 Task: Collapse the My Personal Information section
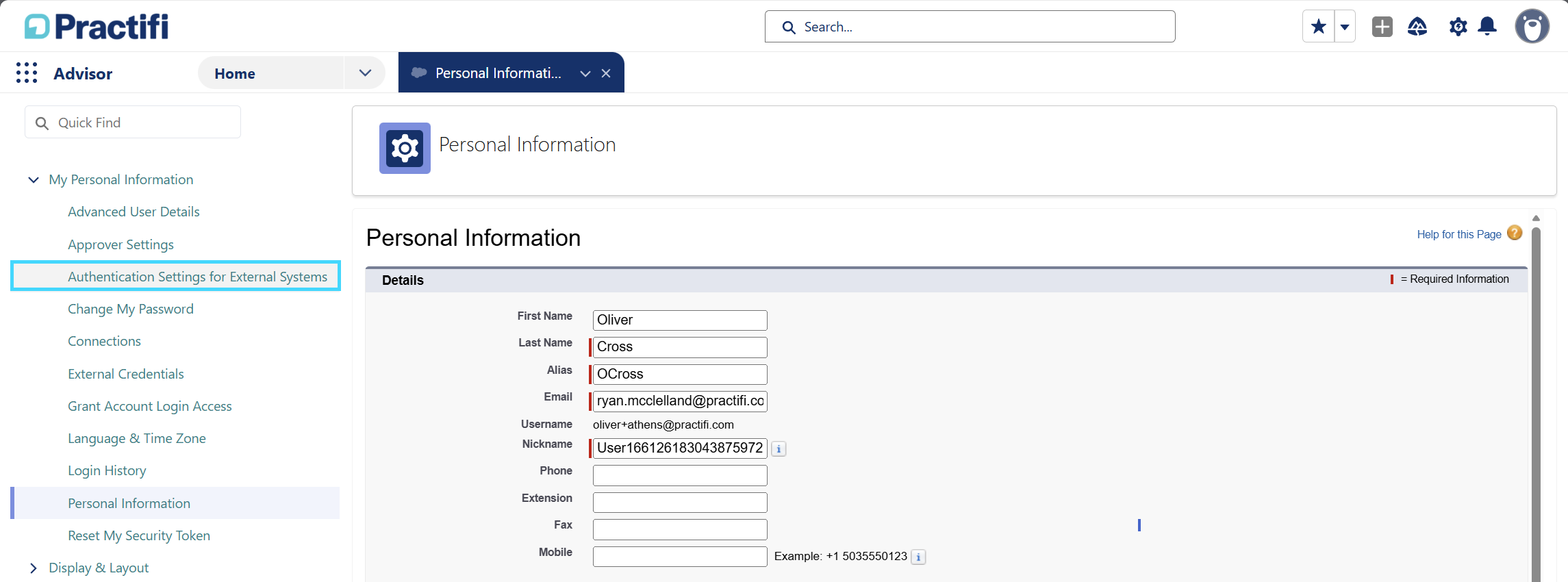34,180
